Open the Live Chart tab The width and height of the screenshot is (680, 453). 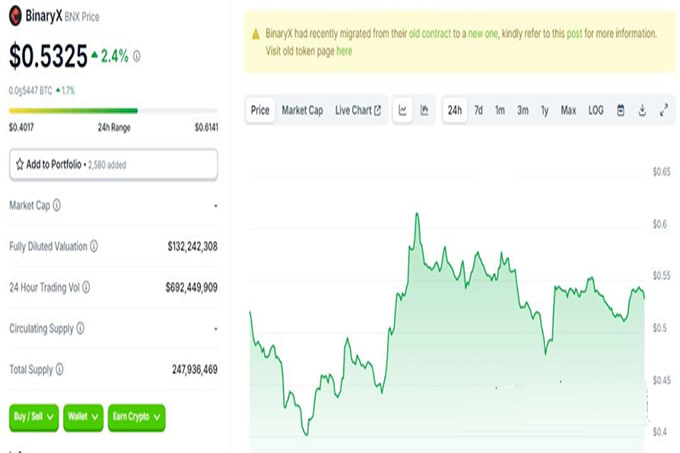pyautogui.click(x=358, y=110)
